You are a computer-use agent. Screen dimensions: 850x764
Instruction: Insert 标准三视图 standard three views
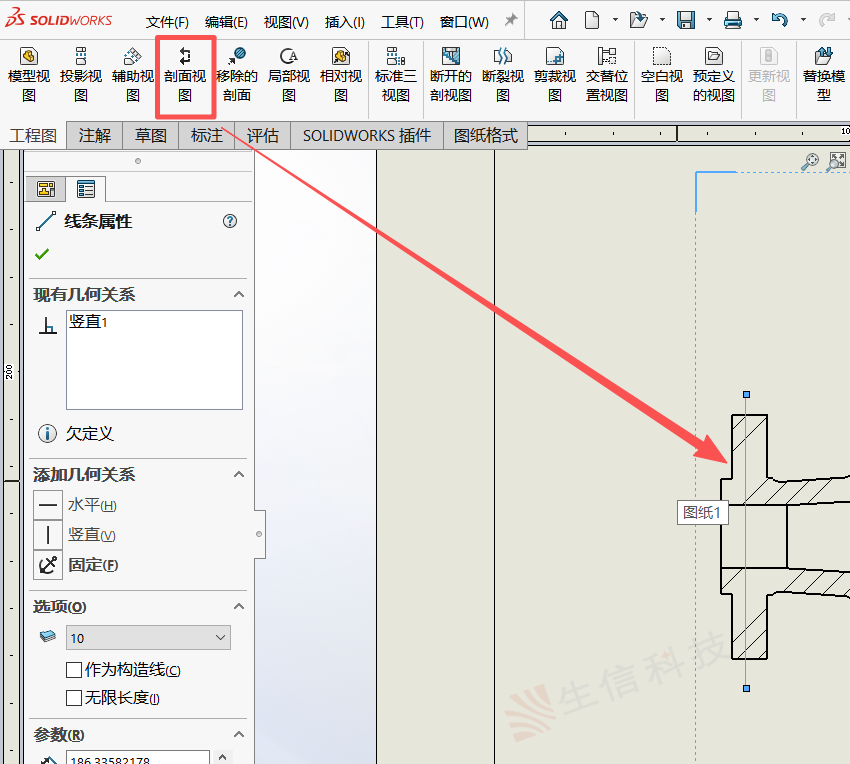coord(396,75)
